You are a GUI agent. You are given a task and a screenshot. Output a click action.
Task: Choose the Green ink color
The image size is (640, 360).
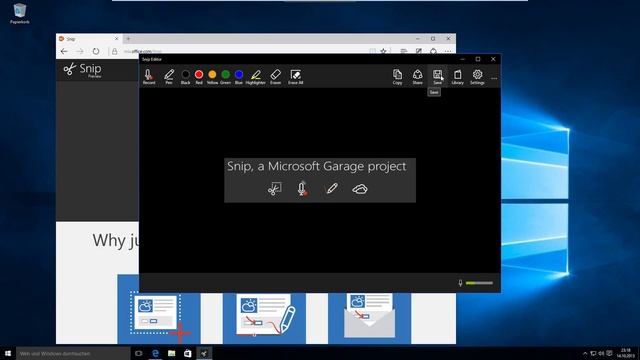point(225,76)
